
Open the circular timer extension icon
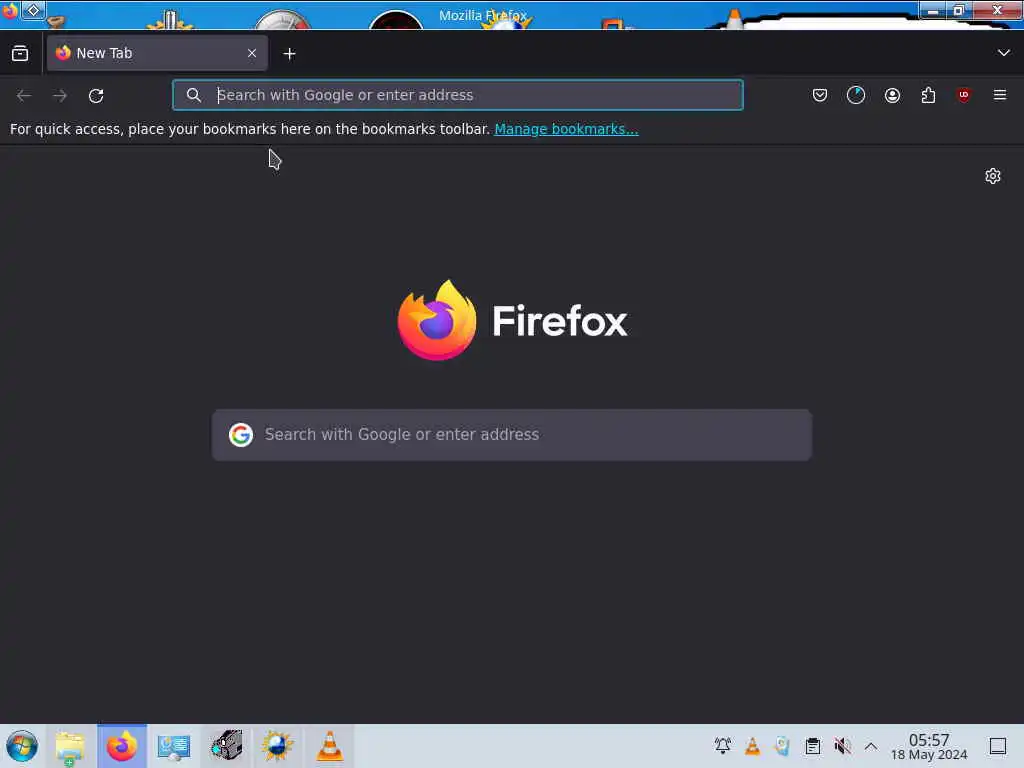point(856,95)
